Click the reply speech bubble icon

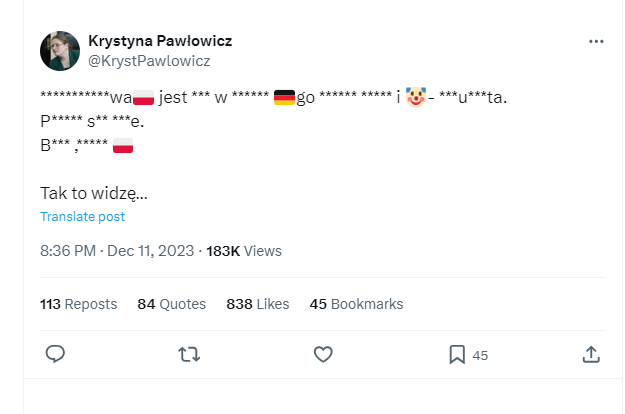coord(56,354)
